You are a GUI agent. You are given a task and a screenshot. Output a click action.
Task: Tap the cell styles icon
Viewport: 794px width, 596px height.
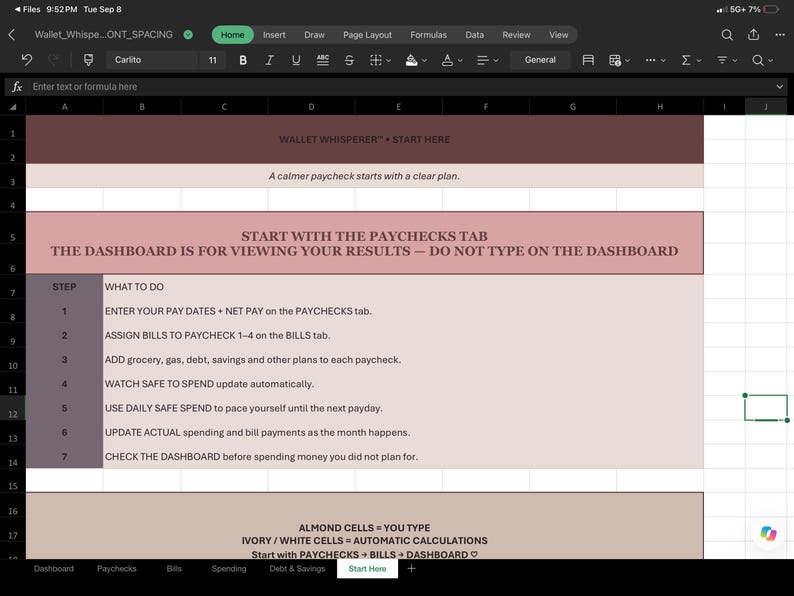(588, 60)
